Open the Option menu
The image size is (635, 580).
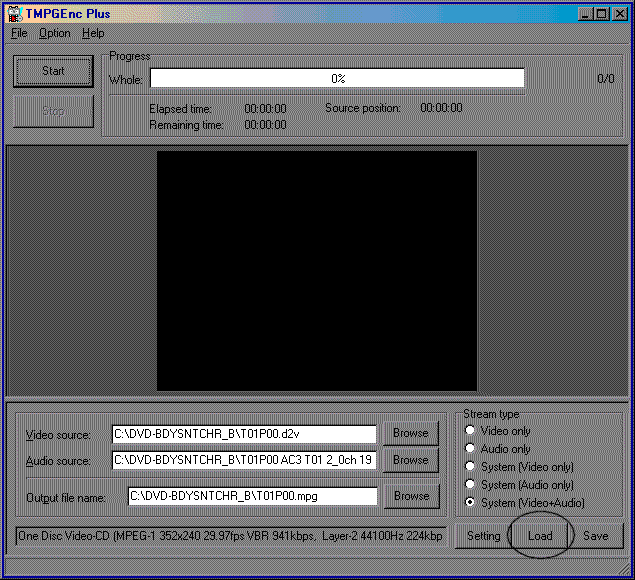55,34
